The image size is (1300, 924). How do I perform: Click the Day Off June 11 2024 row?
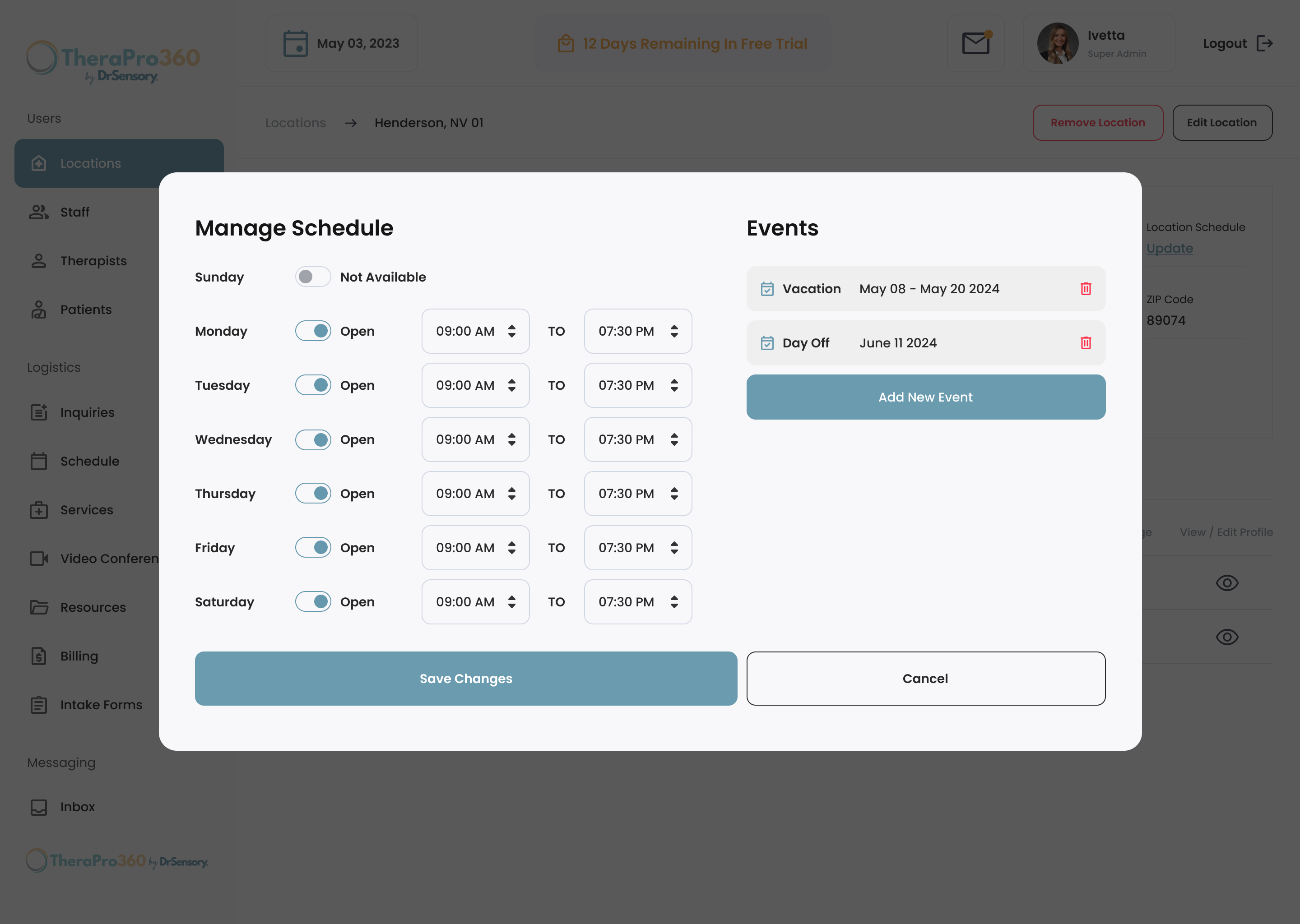pos(925,343)
